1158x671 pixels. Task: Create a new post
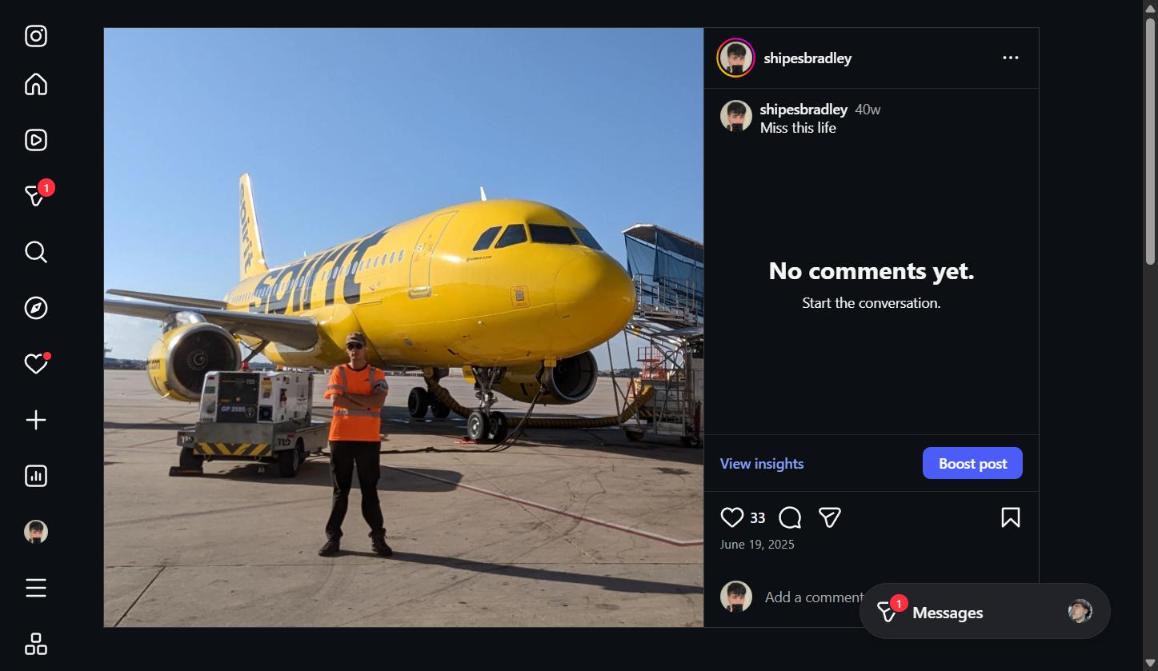[35, 419]
